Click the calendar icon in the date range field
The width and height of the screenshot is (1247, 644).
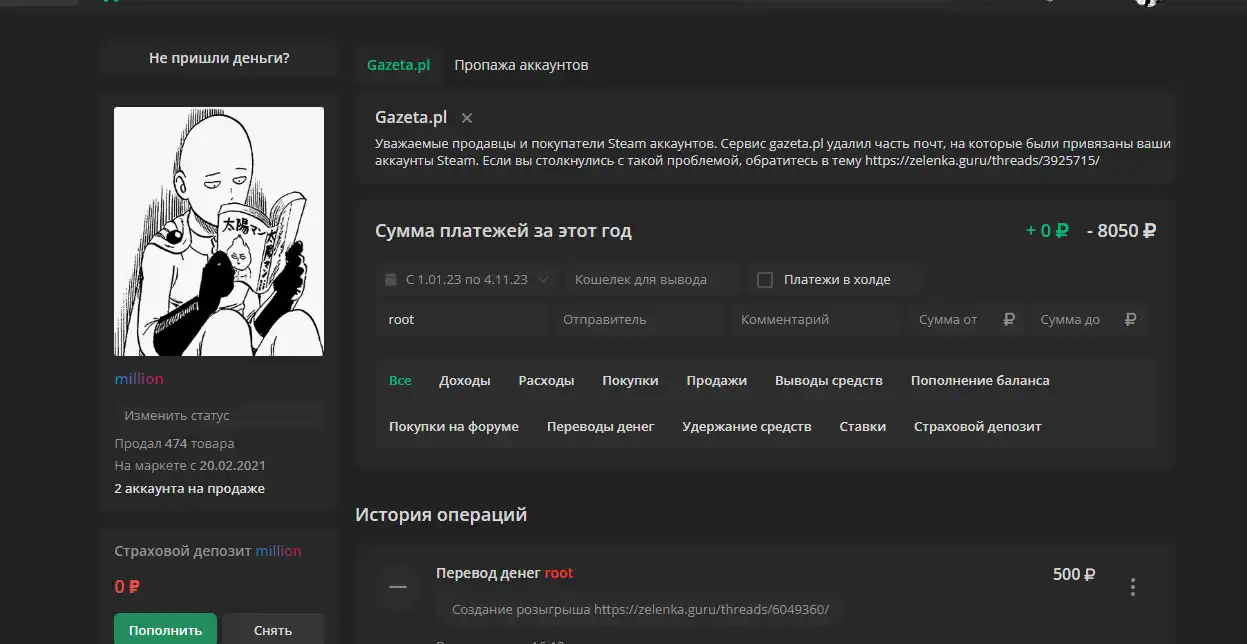(391, 280)
